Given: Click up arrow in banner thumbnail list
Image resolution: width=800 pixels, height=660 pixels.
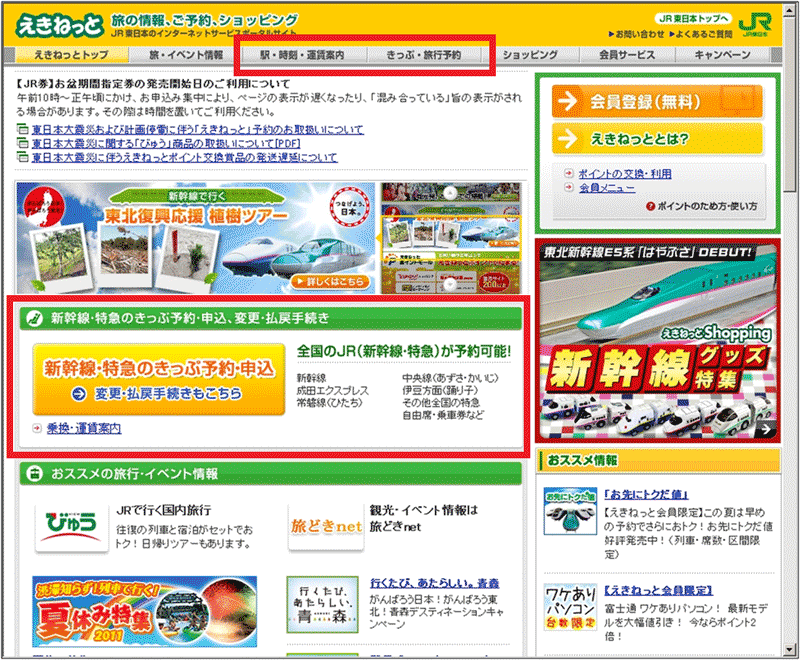Looking at the screenshot, I should pyautogui.click(x=451, y=193).
